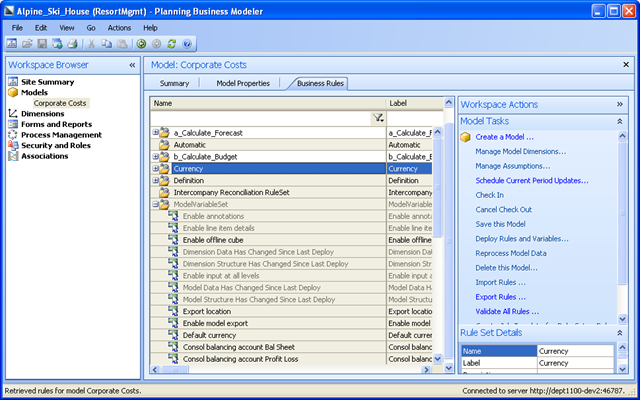
Task: Click the Associations icon in Workspace Browser
Action: 13,156
